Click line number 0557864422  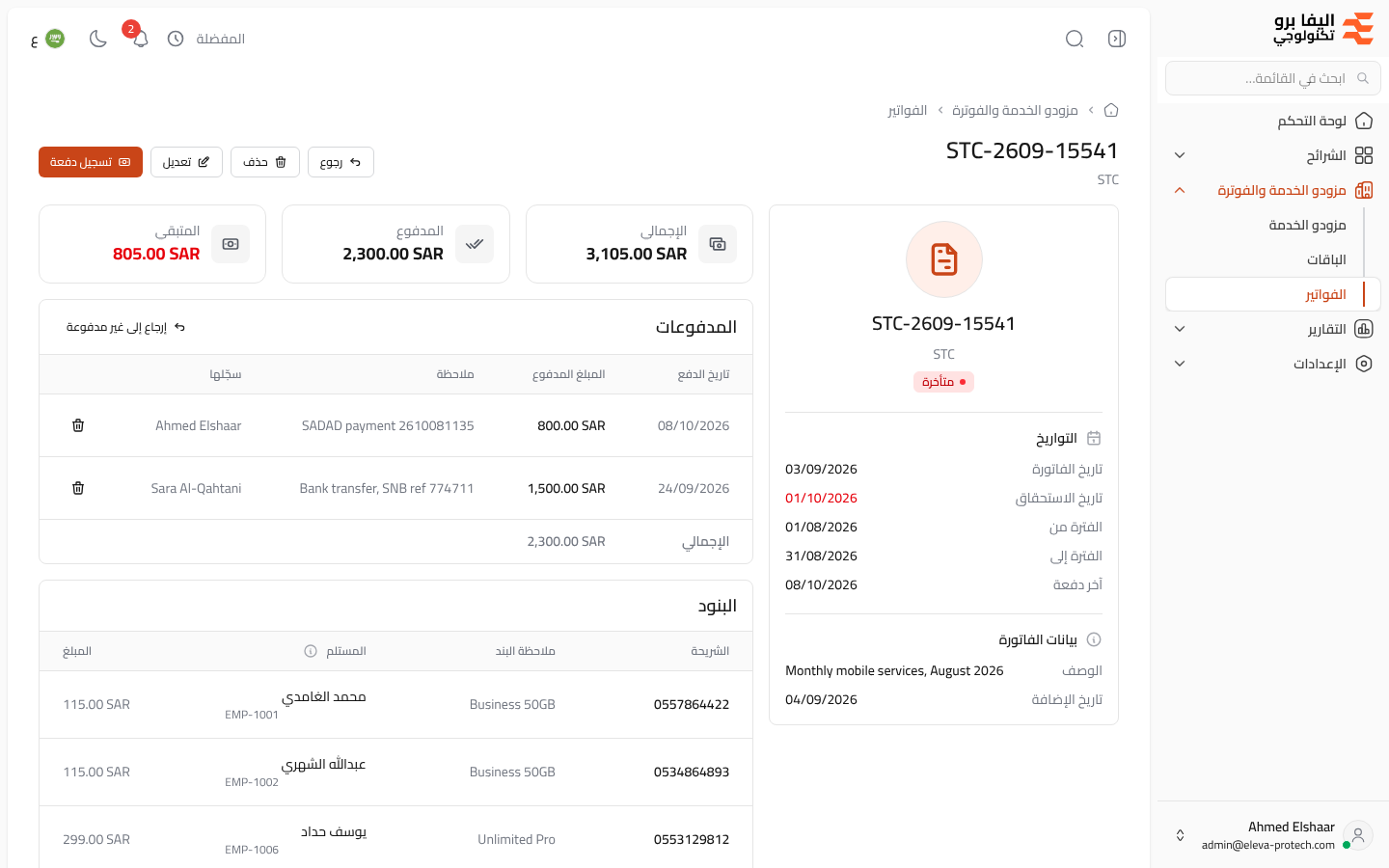coord(692,704)
